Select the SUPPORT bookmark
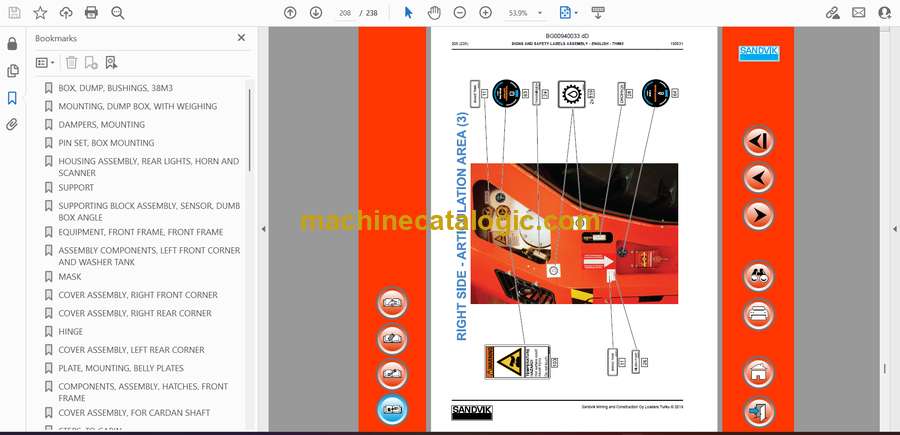Image resolution: width=900 pixels, height=435 pixels. click(x=76, y=188)
